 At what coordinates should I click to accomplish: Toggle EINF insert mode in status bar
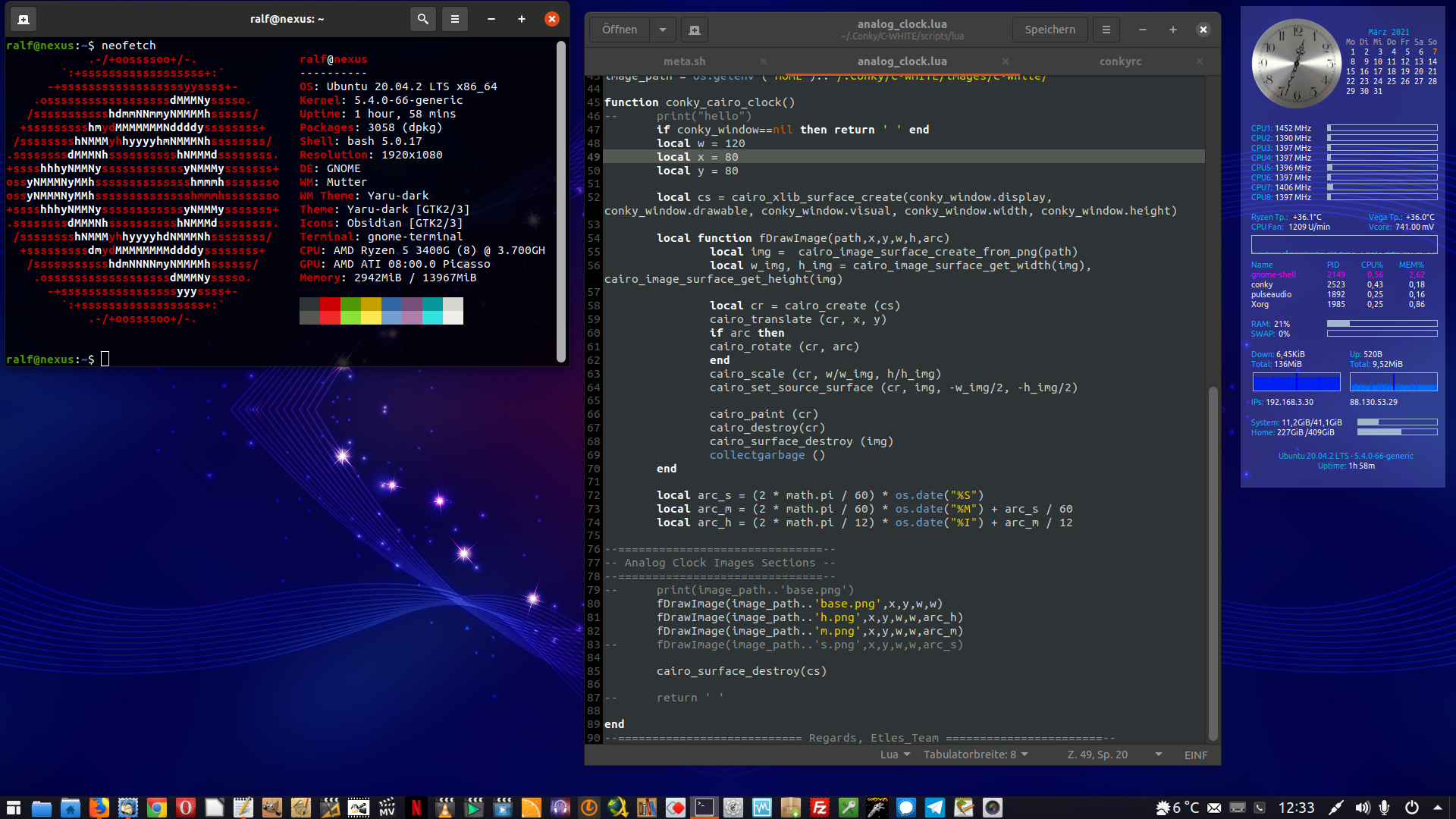[x=1195, y=755]
